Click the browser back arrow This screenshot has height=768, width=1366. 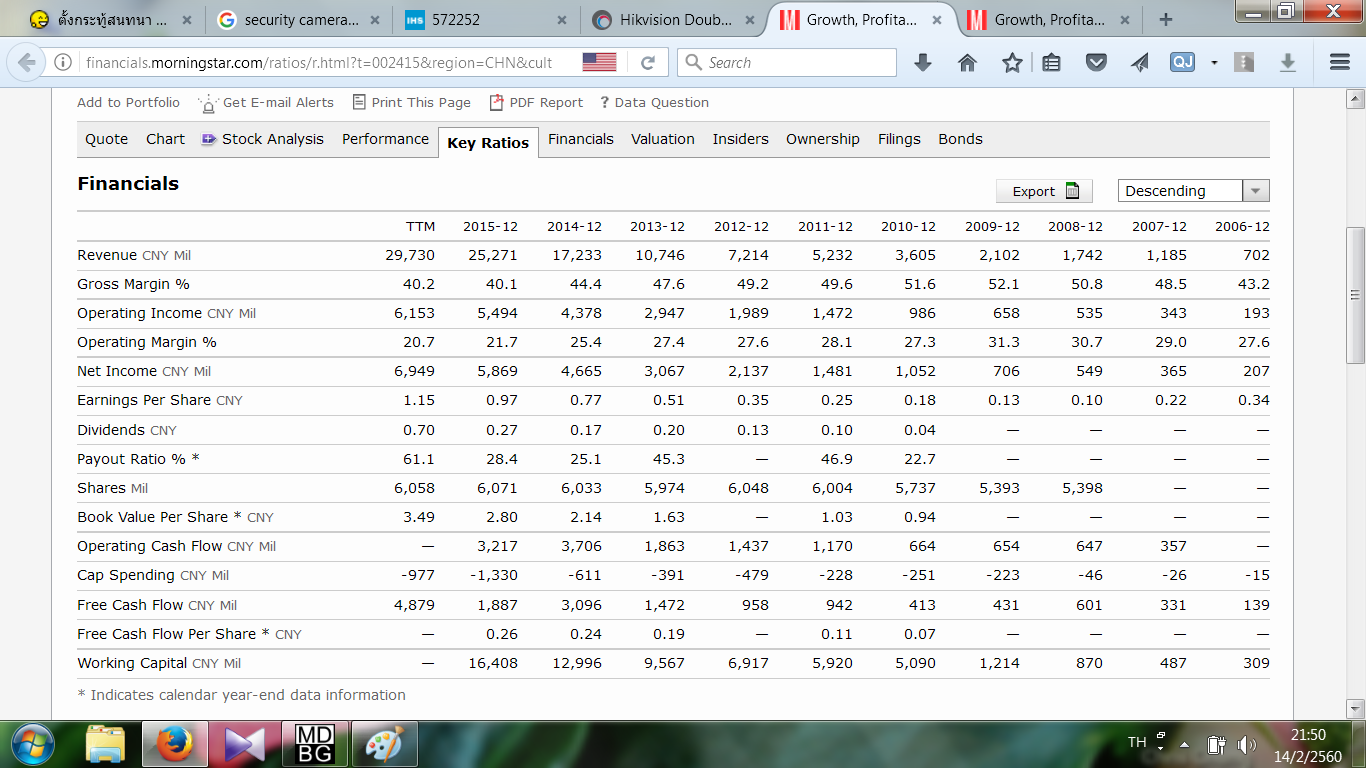coord(27,62)
